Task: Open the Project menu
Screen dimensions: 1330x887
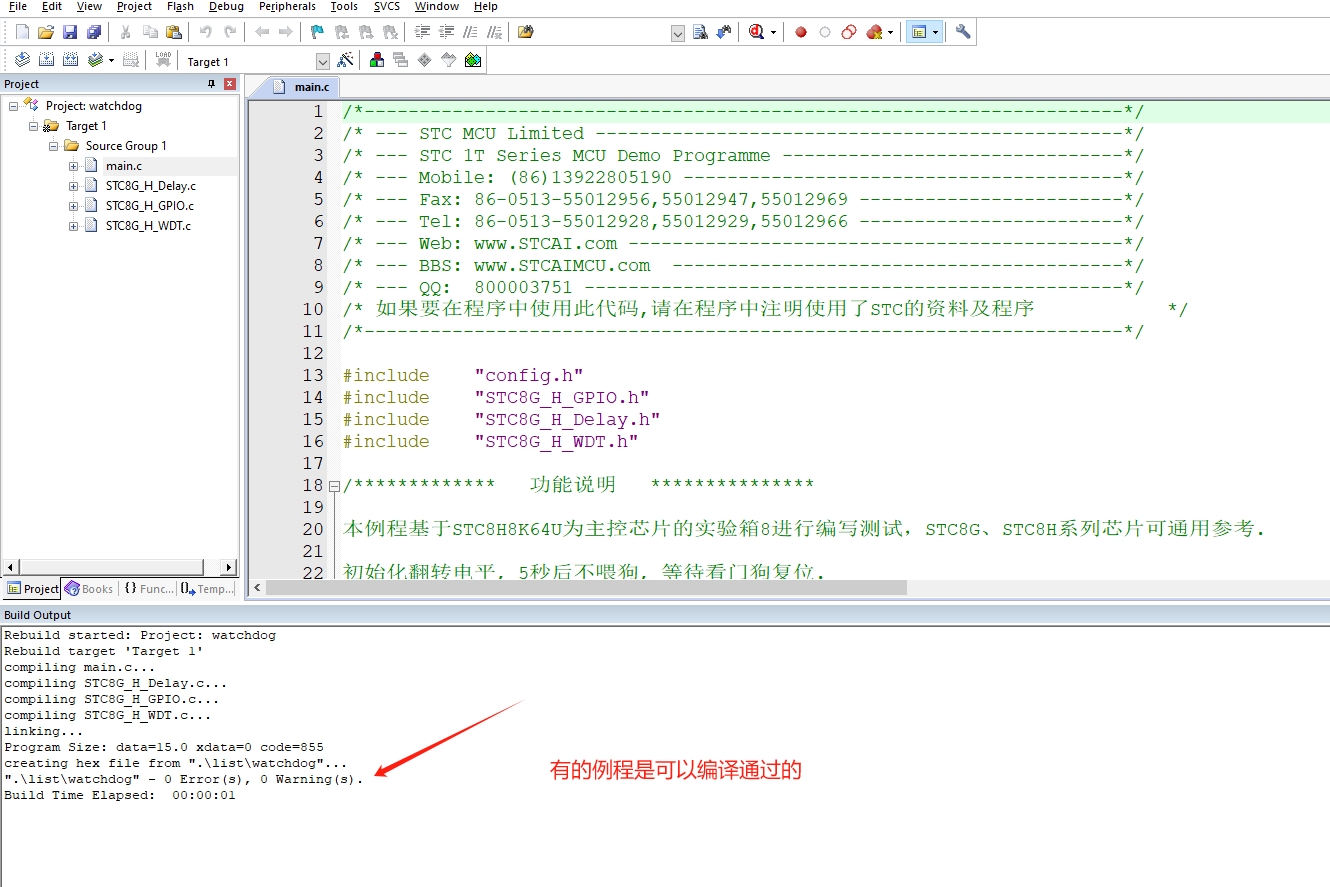Action: click(x=134, y=7)
